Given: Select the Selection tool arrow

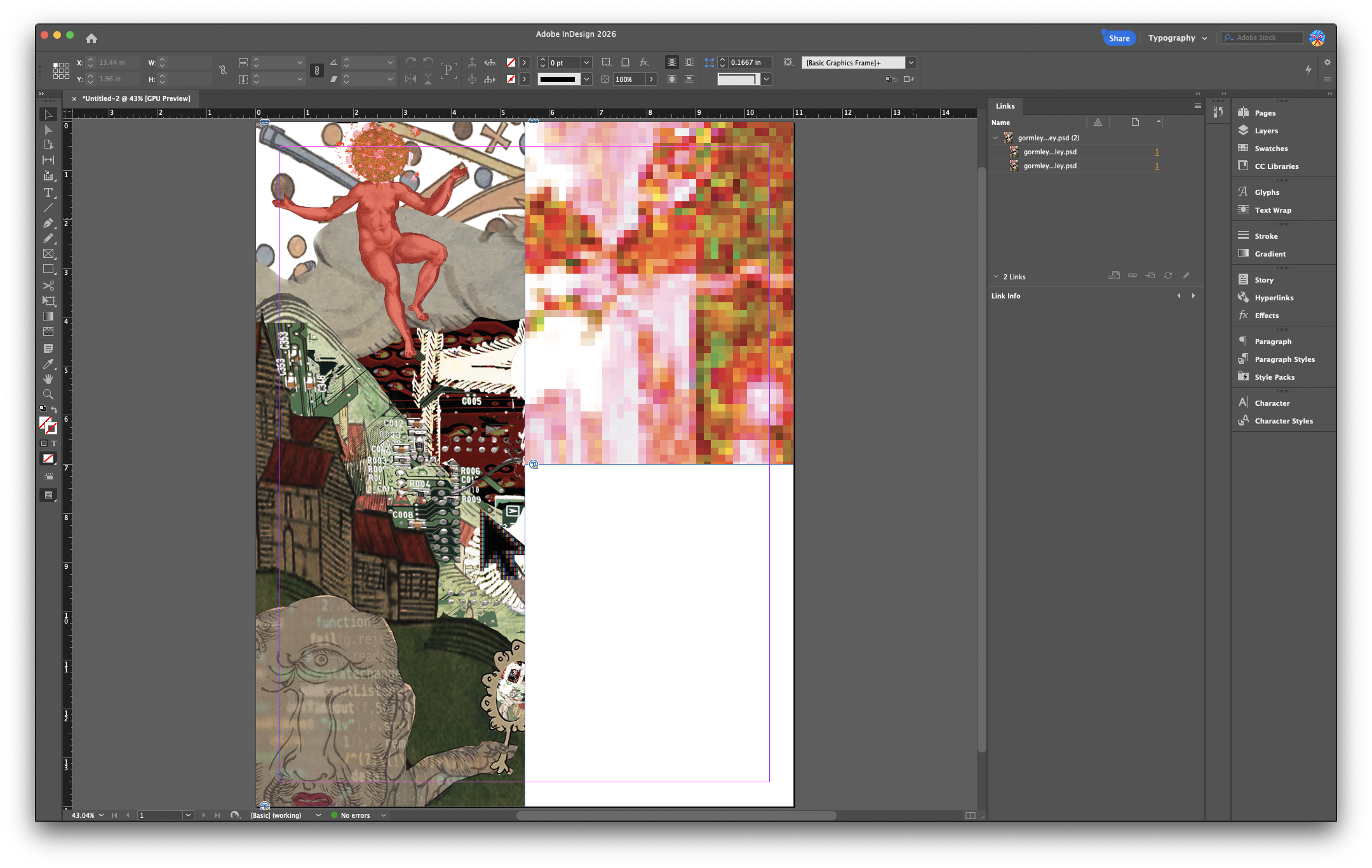Looking at the screenshot, I should pos(48,115).
